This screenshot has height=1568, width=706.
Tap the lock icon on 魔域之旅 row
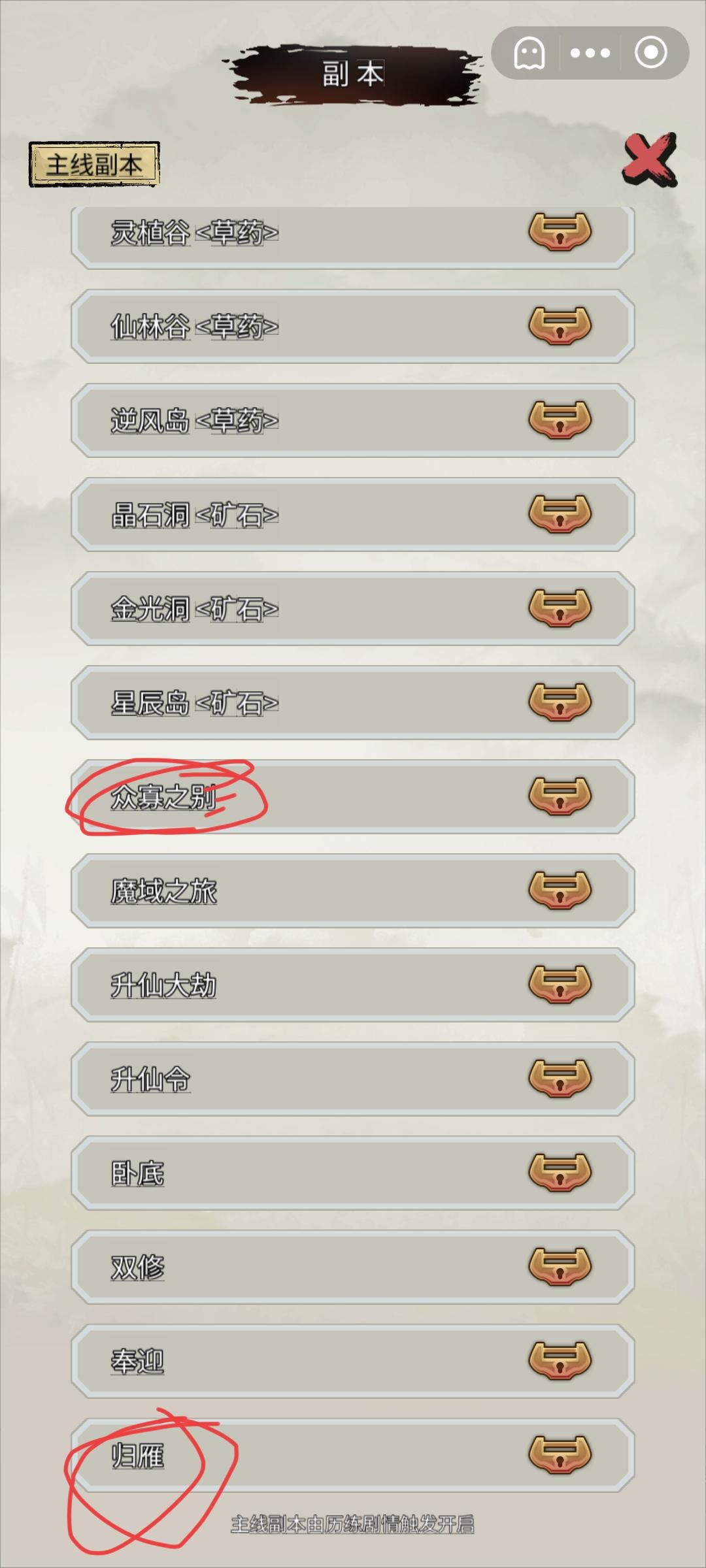560,890
